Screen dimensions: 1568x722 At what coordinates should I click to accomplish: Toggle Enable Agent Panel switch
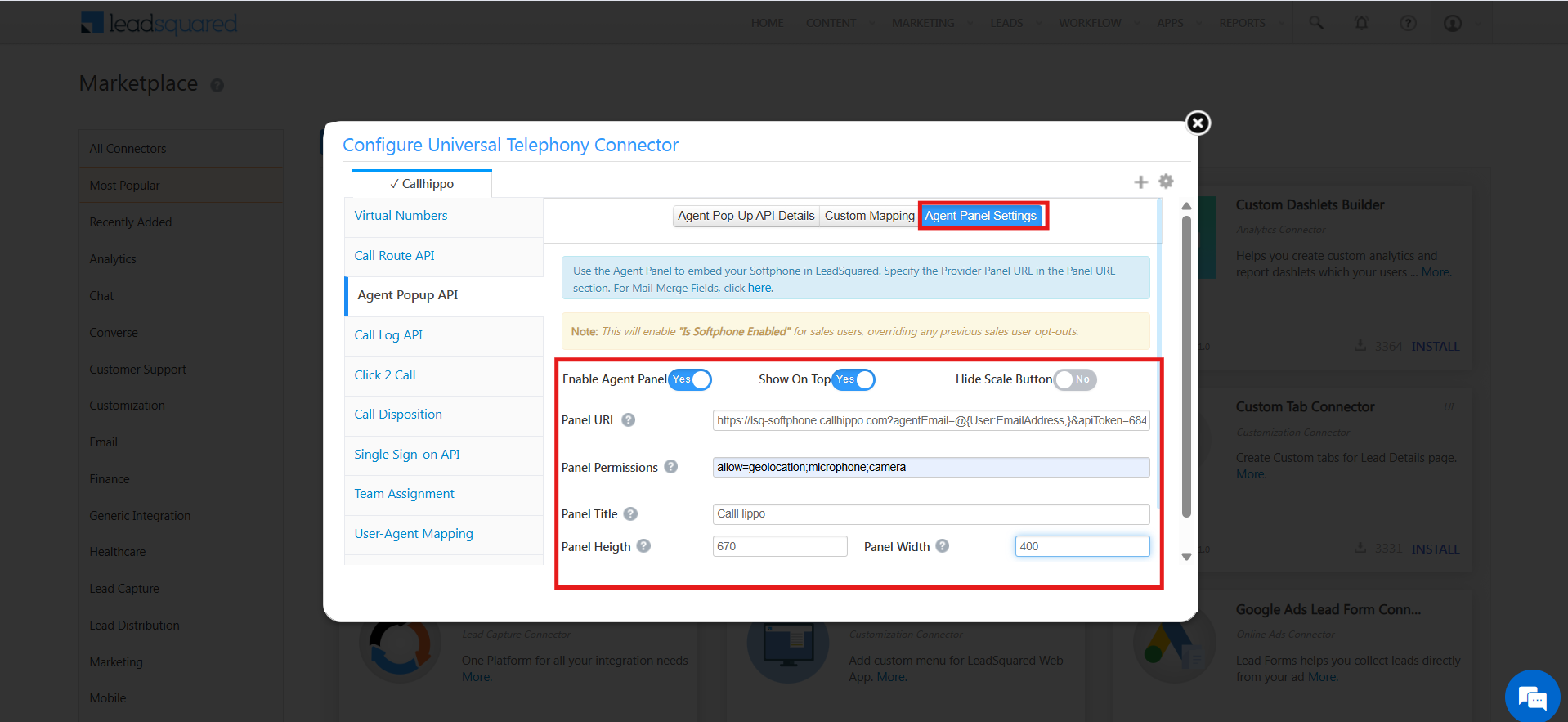point(690,379)
